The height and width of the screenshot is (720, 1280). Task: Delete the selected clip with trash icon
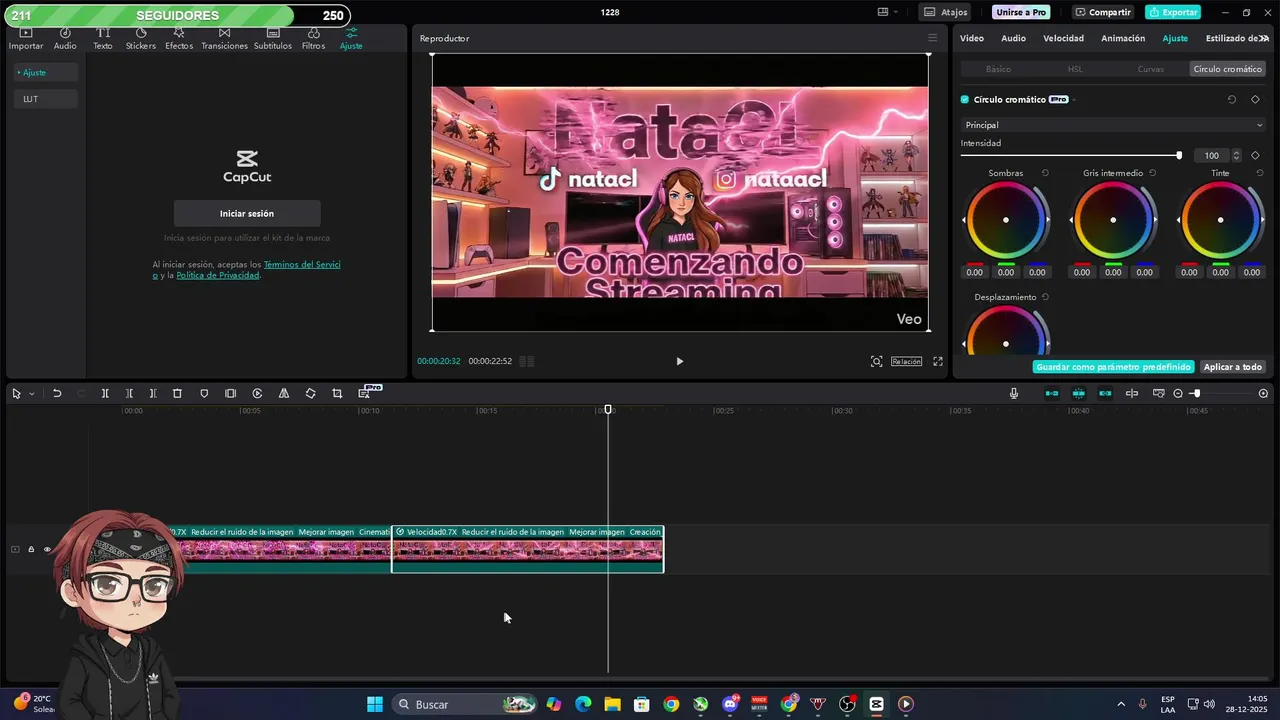(x=177, y=393)
